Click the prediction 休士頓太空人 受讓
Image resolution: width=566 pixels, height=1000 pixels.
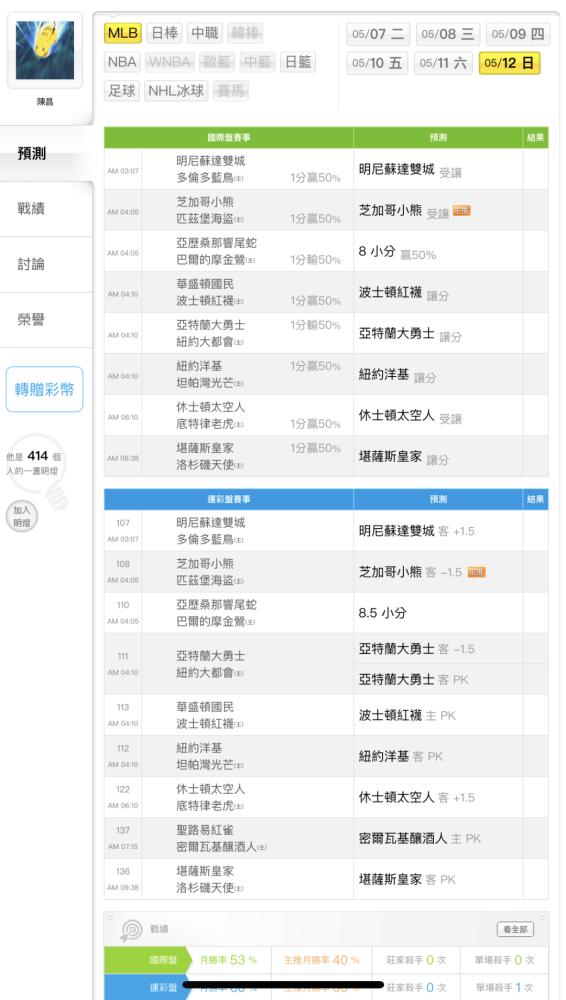pos(410,416)
